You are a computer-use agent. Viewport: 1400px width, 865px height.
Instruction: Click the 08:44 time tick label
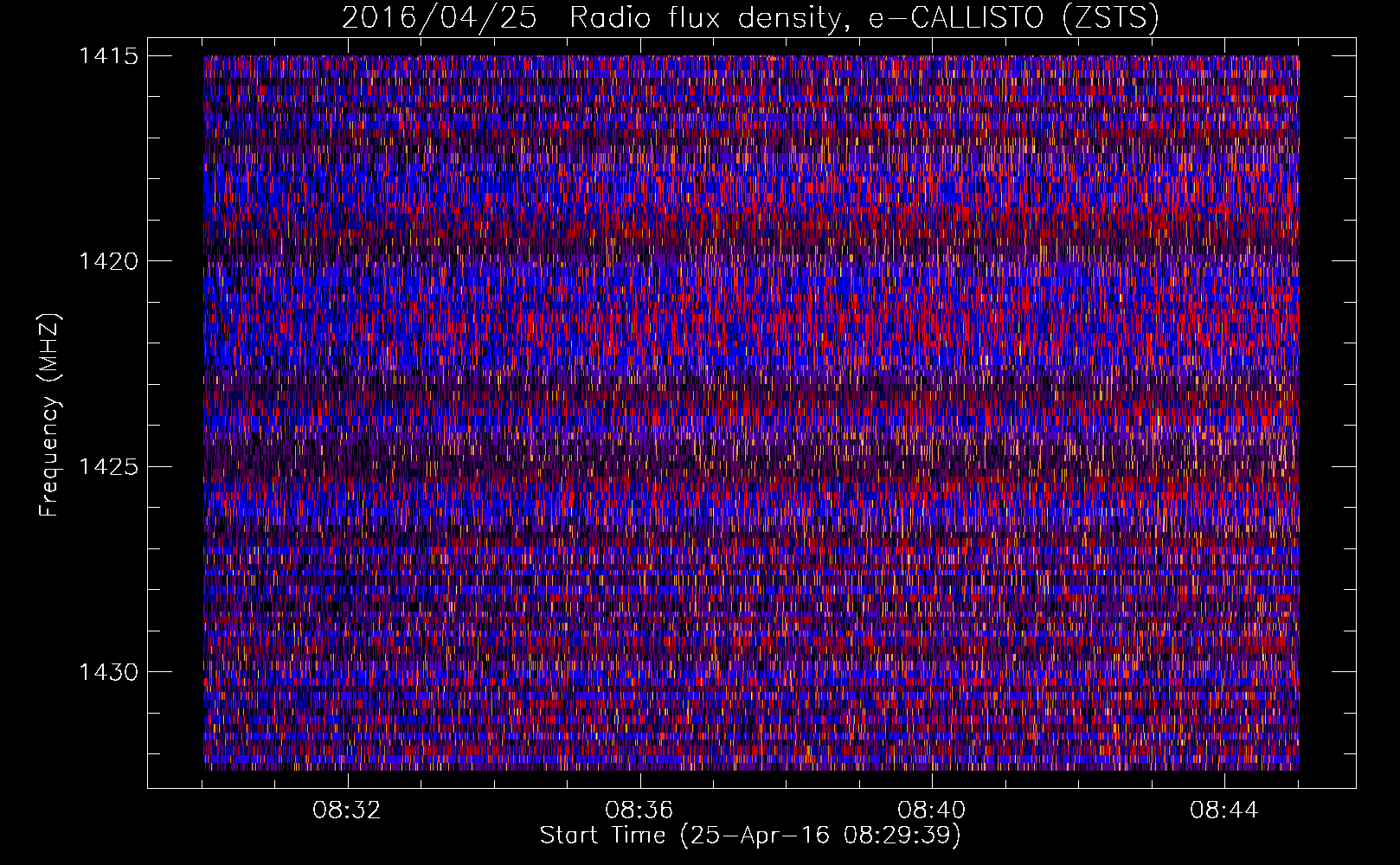pyautogui.click(x=1224, y=811)
